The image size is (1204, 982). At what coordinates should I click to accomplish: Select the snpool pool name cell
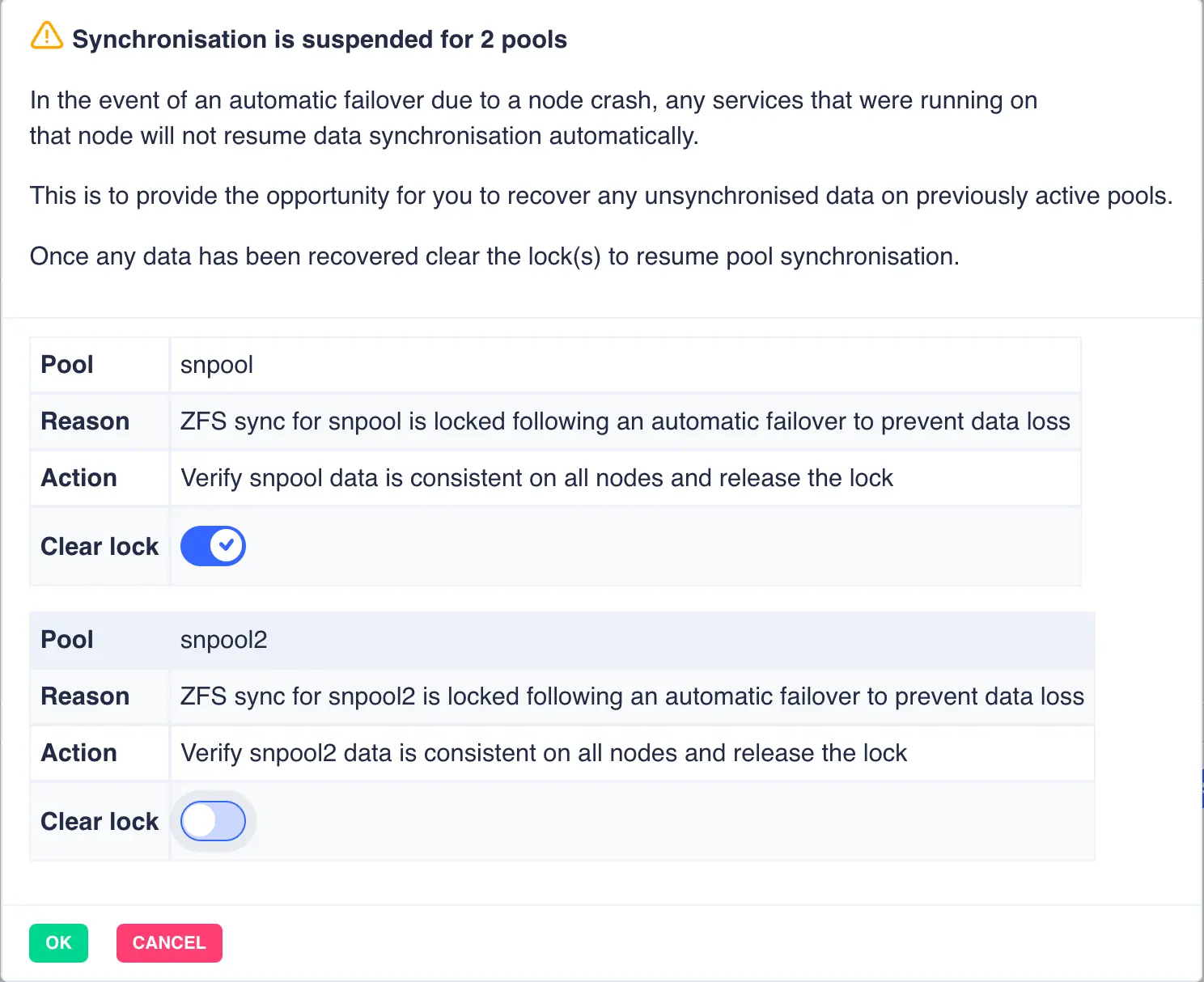[x=217, y=365]
